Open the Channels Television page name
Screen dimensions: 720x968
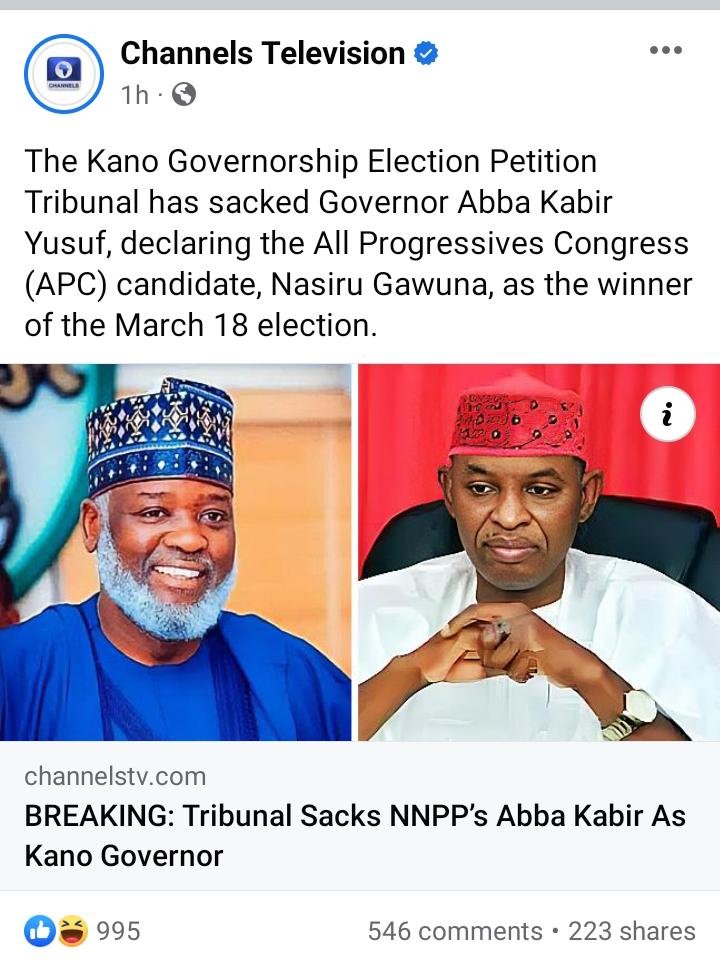pyautogui.click(x=262, y=53)
